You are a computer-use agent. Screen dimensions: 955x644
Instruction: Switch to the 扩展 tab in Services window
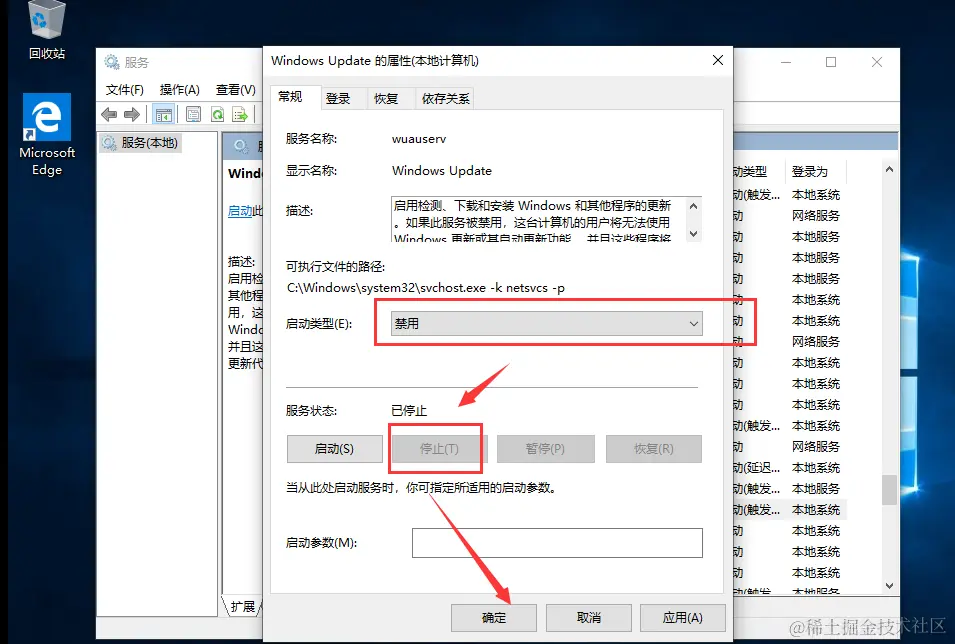coord(242,607)
